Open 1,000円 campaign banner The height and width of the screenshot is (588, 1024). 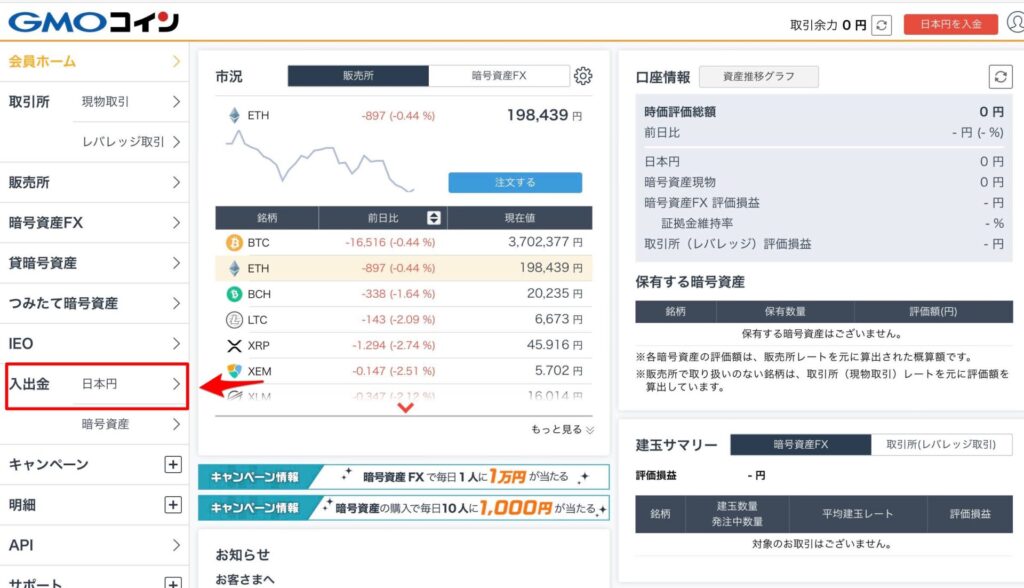(x=404, y=508)
